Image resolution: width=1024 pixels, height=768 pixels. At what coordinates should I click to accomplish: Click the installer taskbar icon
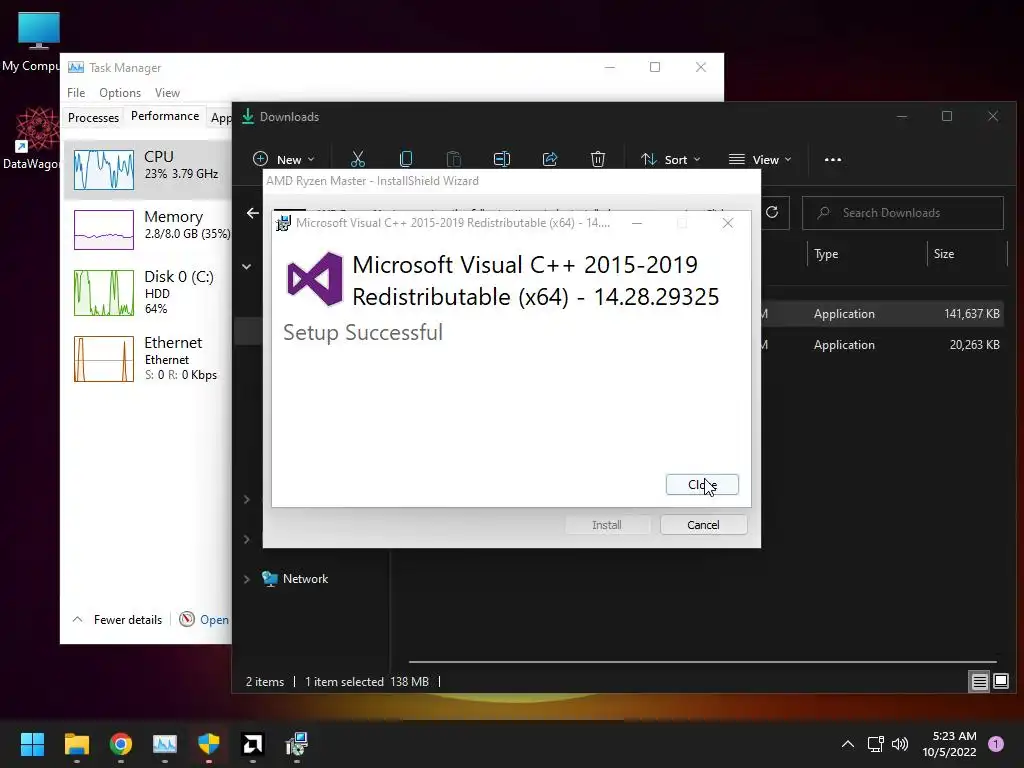[x=296, y=744]
